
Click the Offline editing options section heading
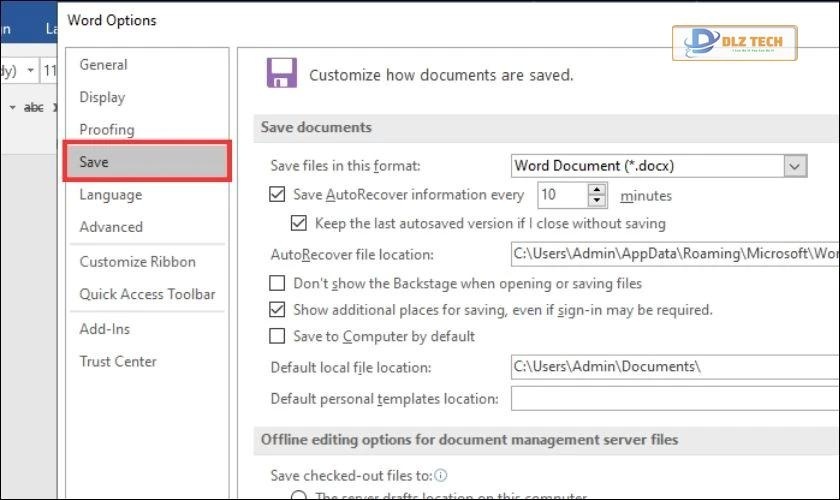(x=469, y=440)
